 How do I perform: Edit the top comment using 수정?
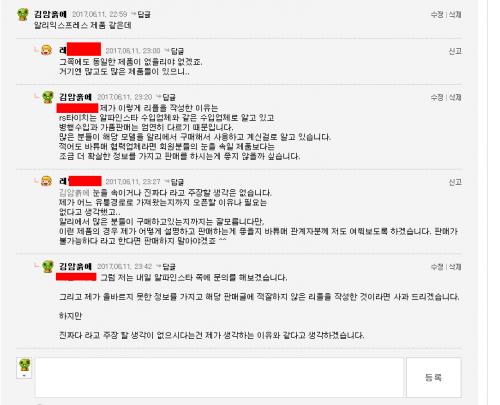point(437,14)
